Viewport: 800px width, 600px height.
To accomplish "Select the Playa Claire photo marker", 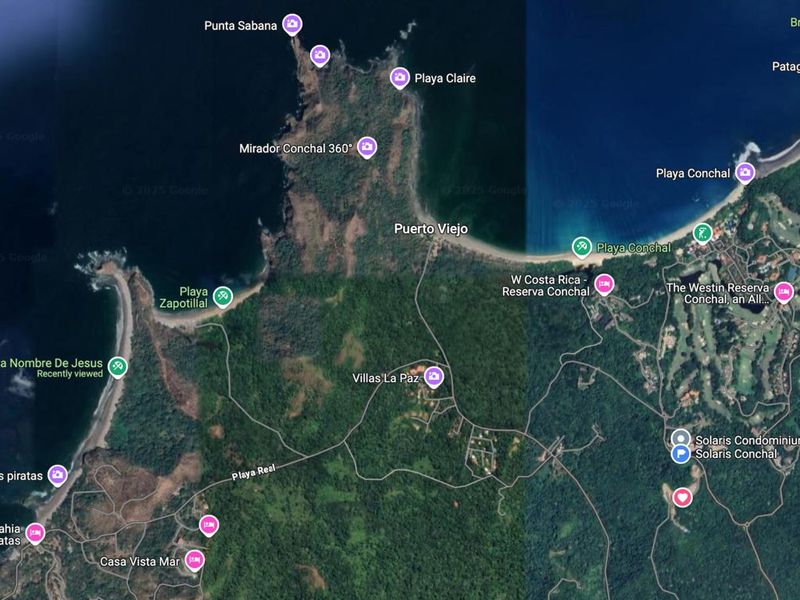I will pos(400,78).
